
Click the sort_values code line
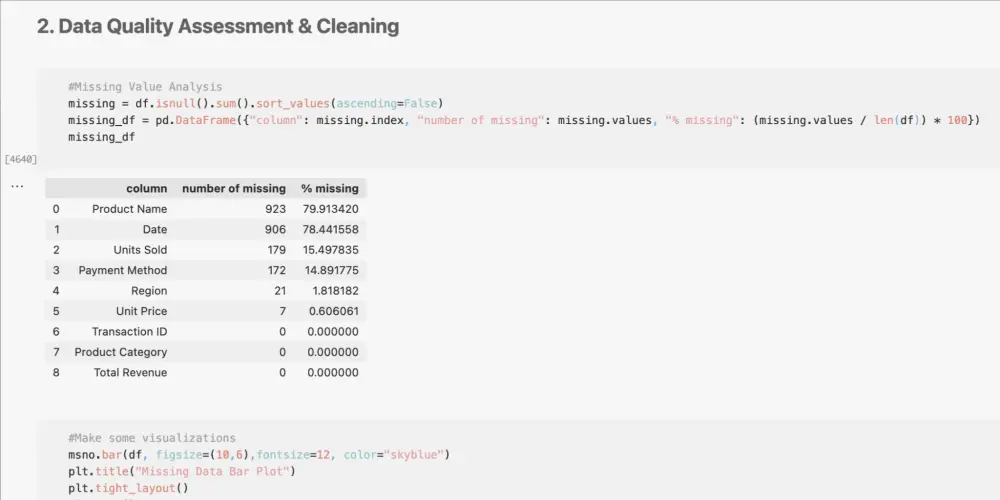(255, 104)
